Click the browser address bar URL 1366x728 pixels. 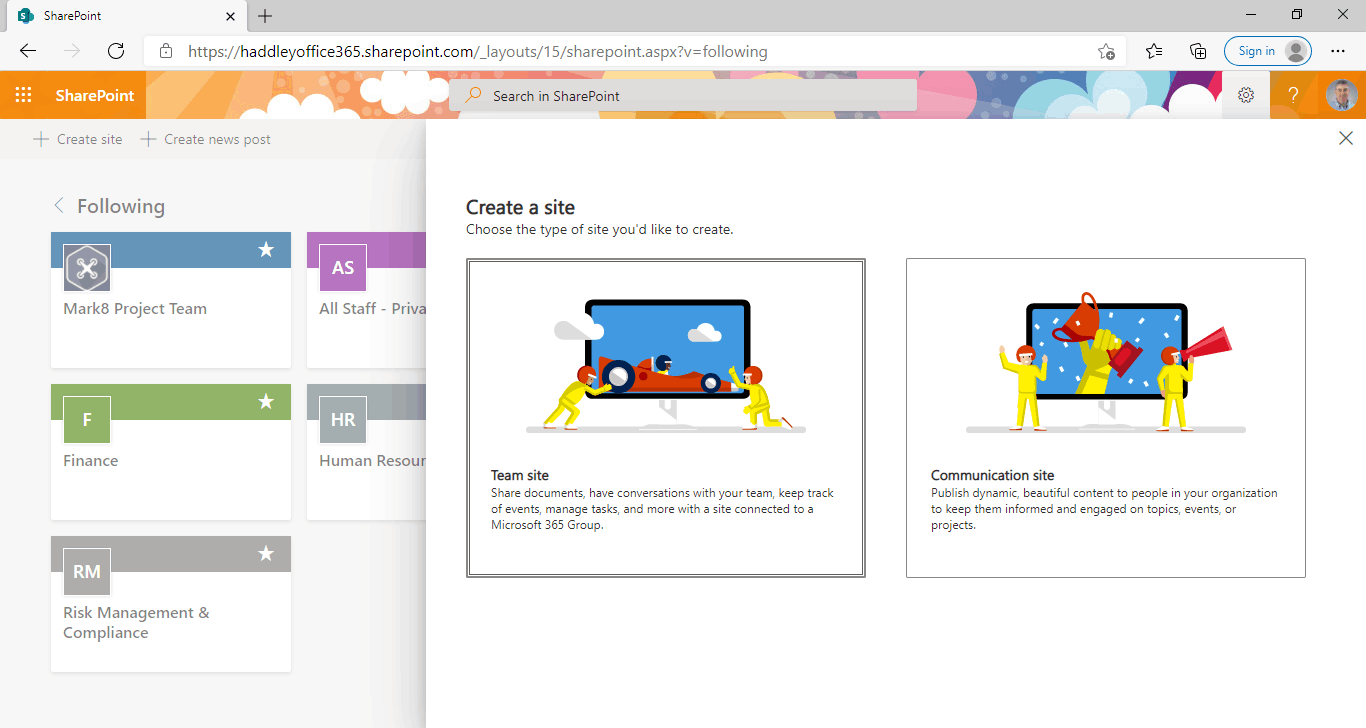coord(478,51)
